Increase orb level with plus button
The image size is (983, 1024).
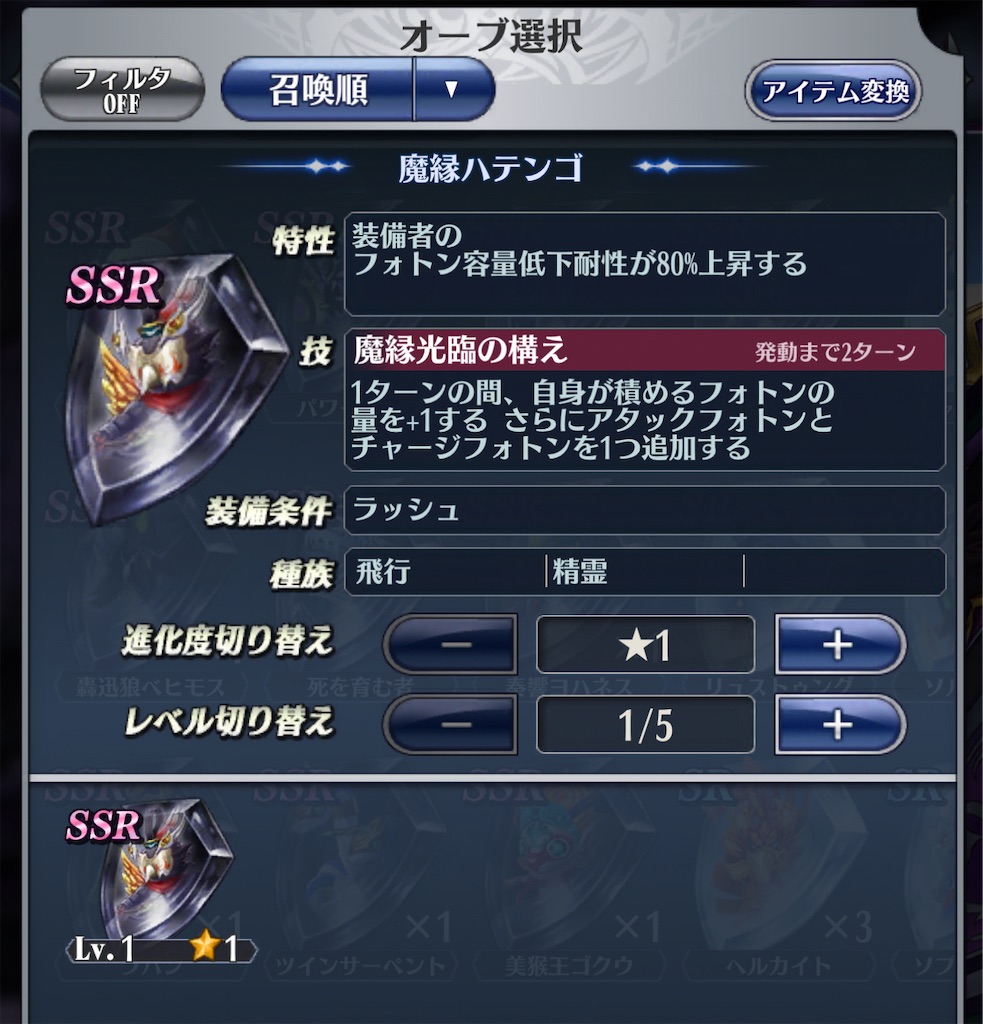point(840,724)
